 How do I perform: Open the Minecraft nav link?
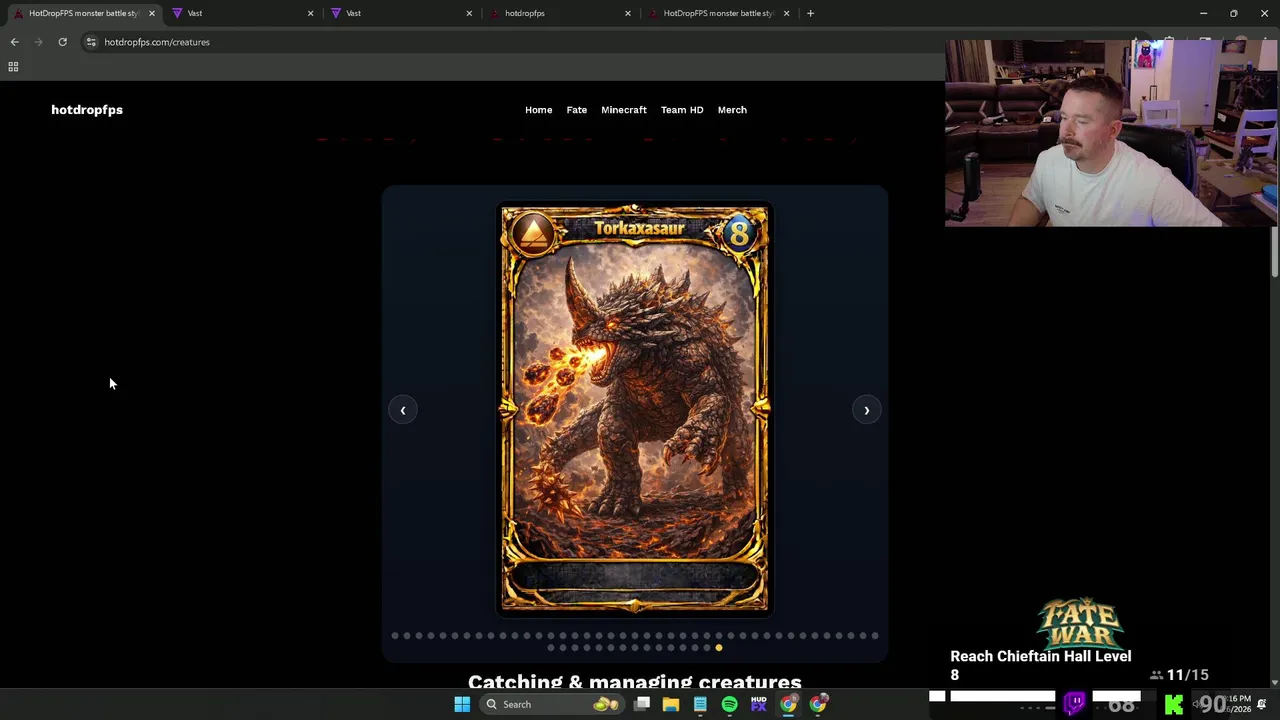click(624, 110)
